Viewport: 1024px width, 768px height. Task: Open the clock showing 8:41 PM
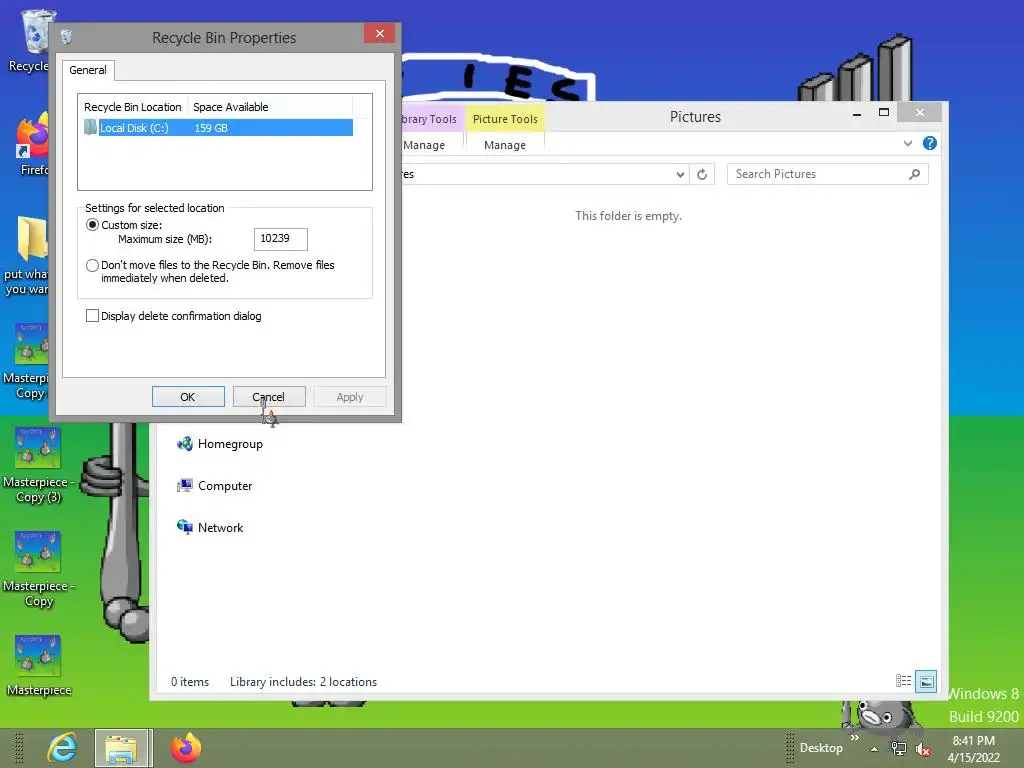(x=974, y=749)
